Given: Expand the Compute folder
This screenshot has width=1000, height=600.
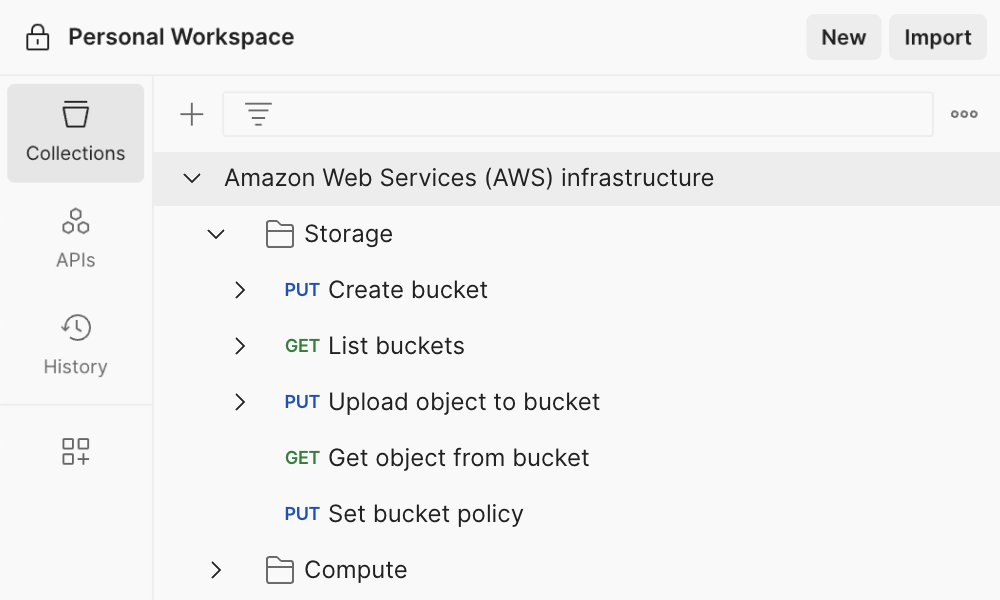Looking at the screenshot, I should (215, 569).
